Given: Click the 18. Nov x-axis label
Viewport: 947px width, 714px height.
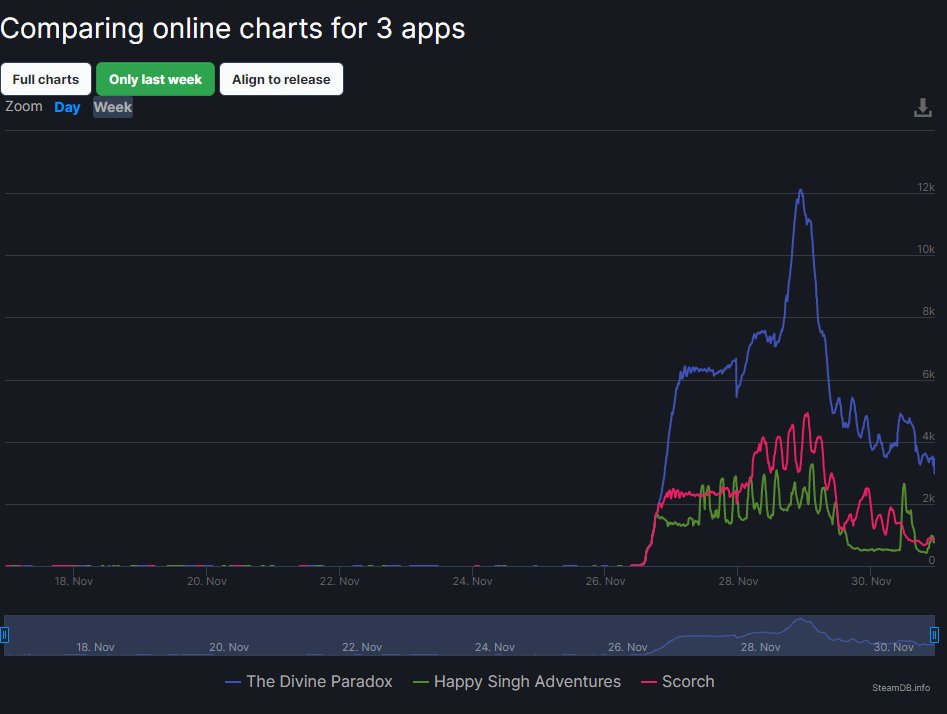Looking at the screenshot, I should (x=74, y=581).
